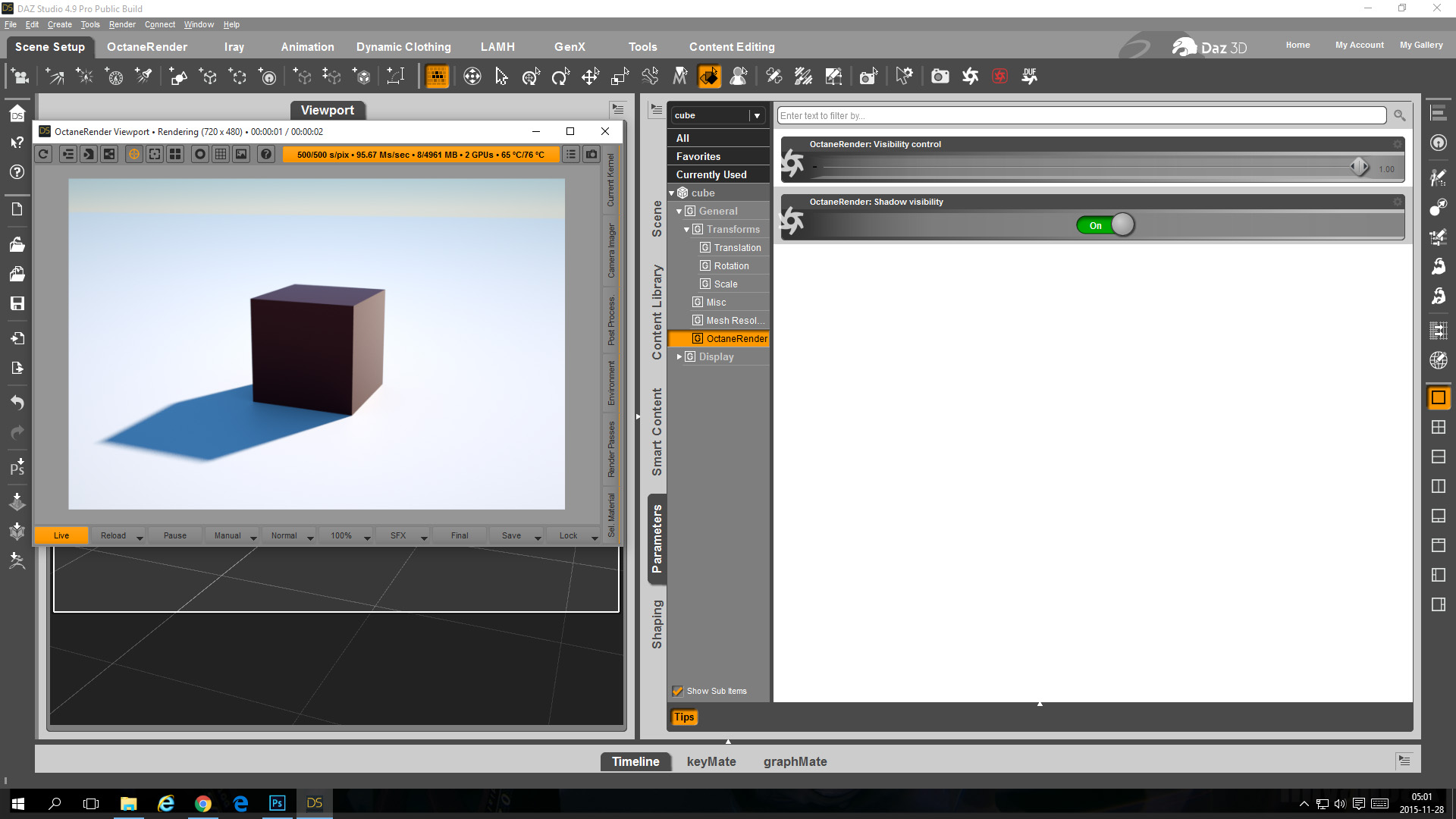Click the Scale tool icon

(x=620, y=76)
